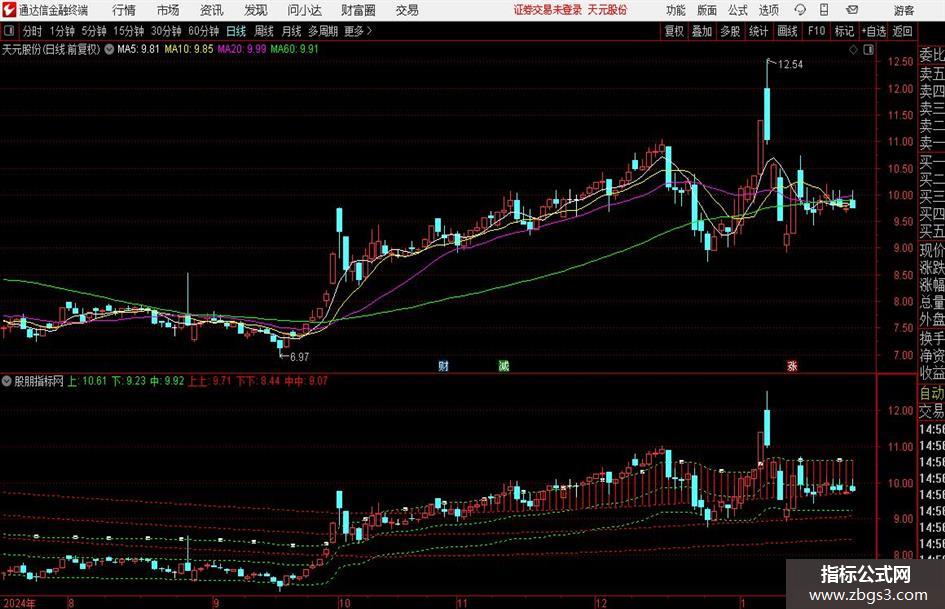Viewport: 945px width, 609px height.
Task: Click the 委比 label in right panel
Action: tap(932, 55)
